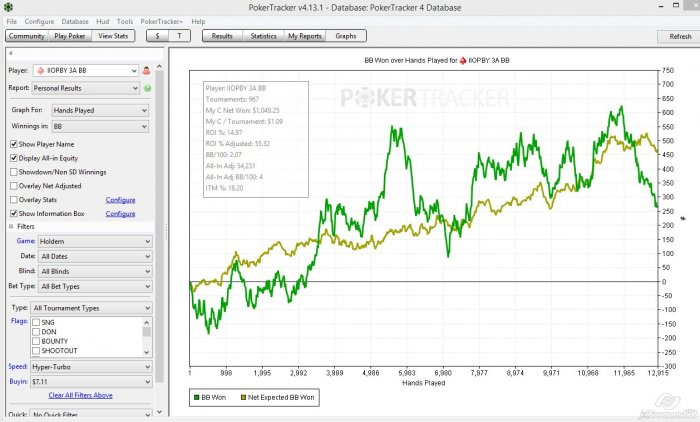Screen dimensions: 700x422
Task: Disable Display All-in Equity
Action: click(14, 158)
